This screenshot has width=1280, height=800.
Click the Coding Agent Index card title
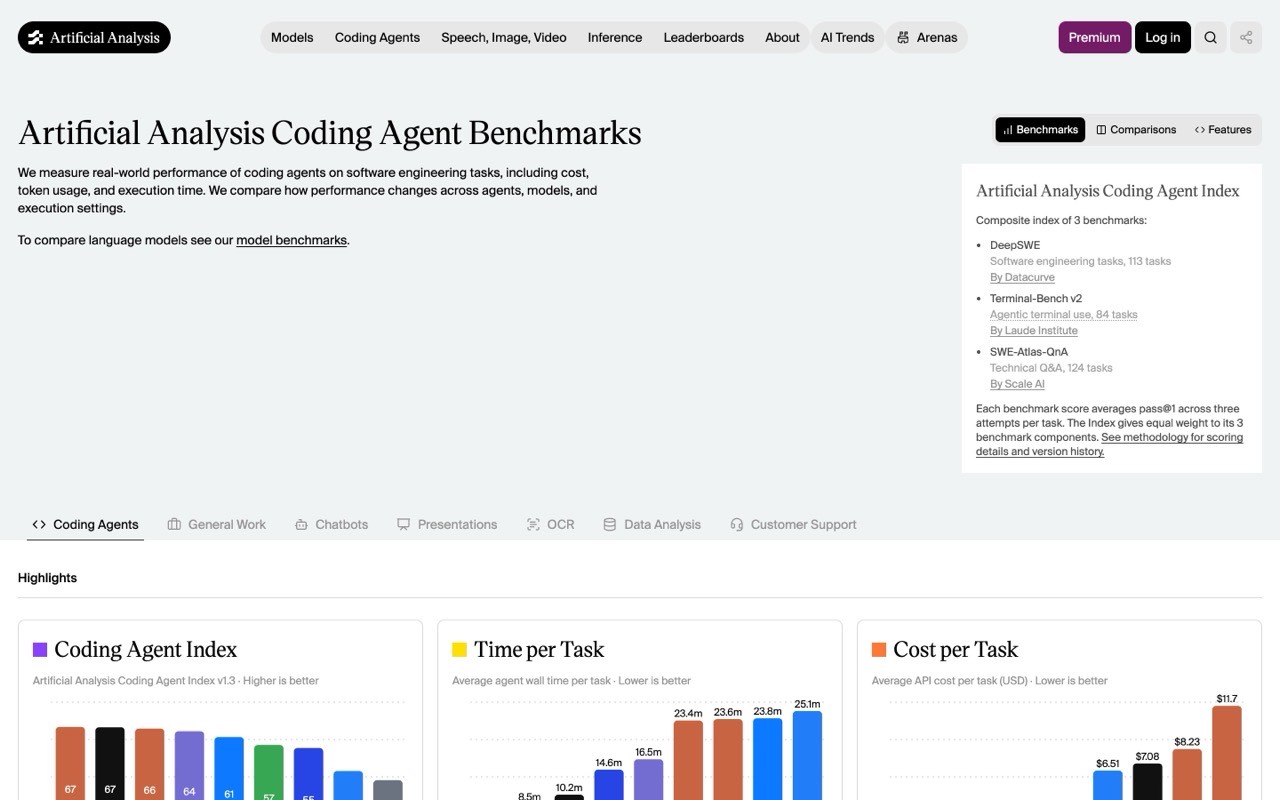145,650
